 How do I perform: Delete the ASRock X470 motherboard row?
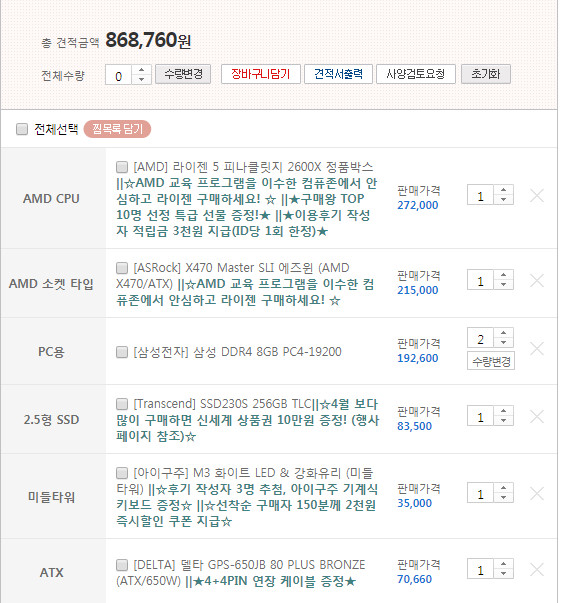click(x=536, y=281)
